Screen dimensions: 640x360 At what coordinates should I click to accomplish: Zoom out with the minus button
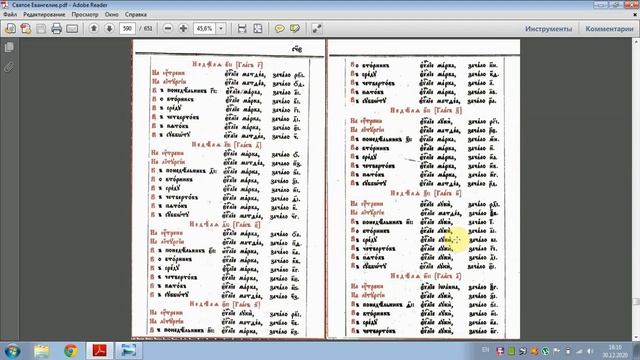click(x=168, y=28)
